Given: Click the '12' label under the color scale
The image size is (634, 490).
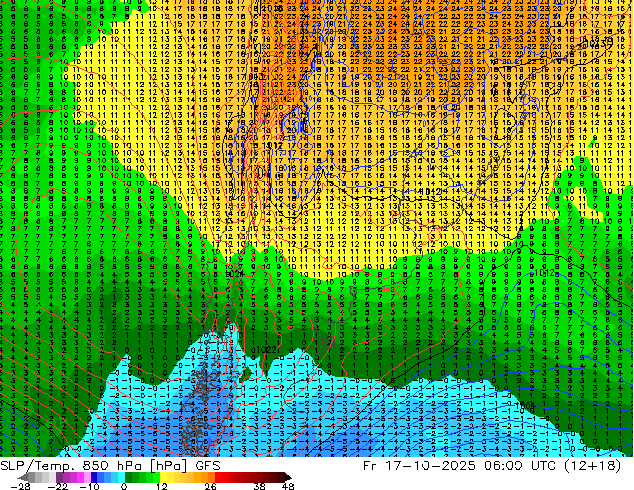Looking at the screenshot, I should tap(162, 486).
